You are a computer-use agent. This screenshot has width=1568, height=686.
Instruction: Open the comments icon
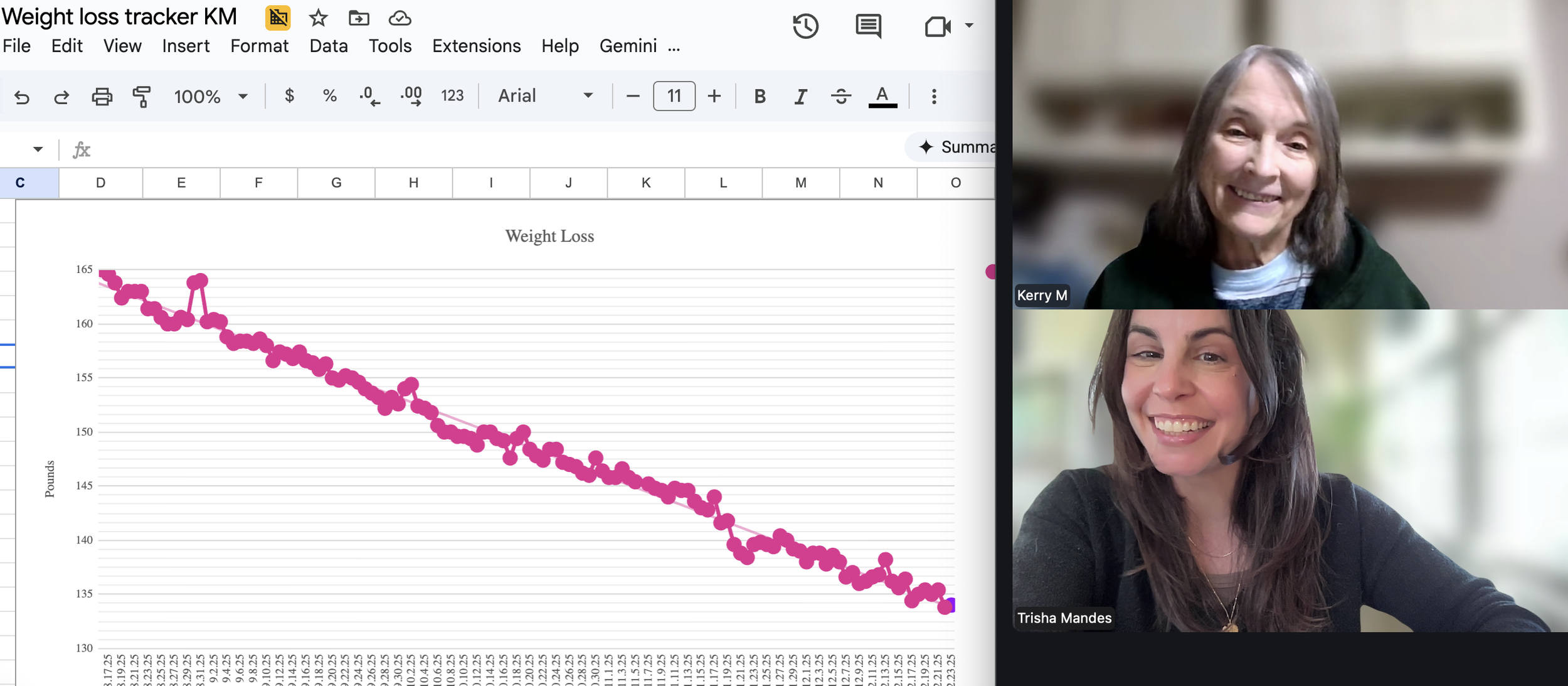pyautogui.click(x=868, y=26)
